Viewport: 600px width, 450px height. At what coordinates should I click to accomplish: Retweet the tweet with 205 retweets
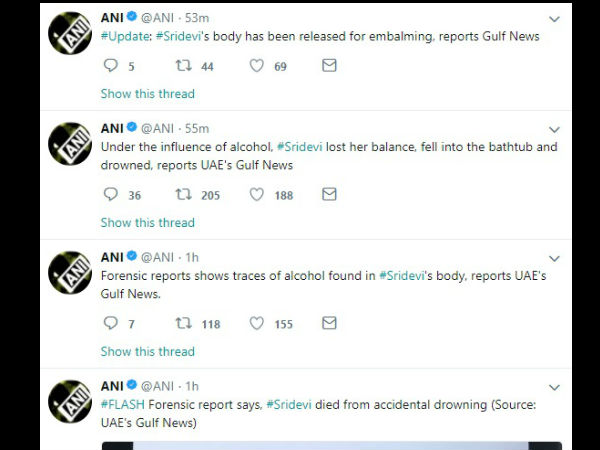pos(184,195)
